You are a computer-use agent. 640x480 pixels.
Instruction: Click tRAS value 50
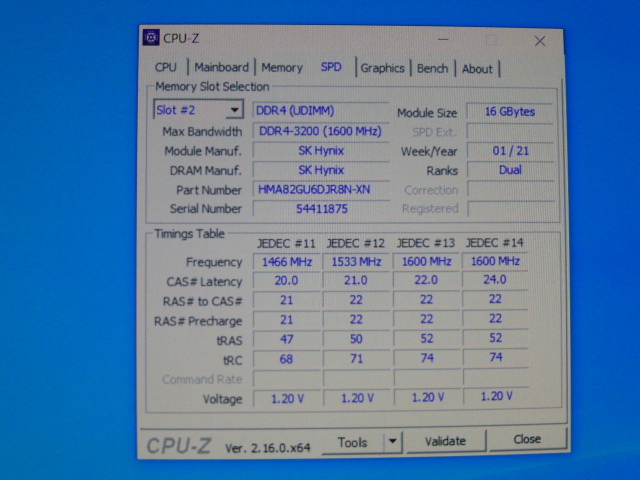coord(356,339)
